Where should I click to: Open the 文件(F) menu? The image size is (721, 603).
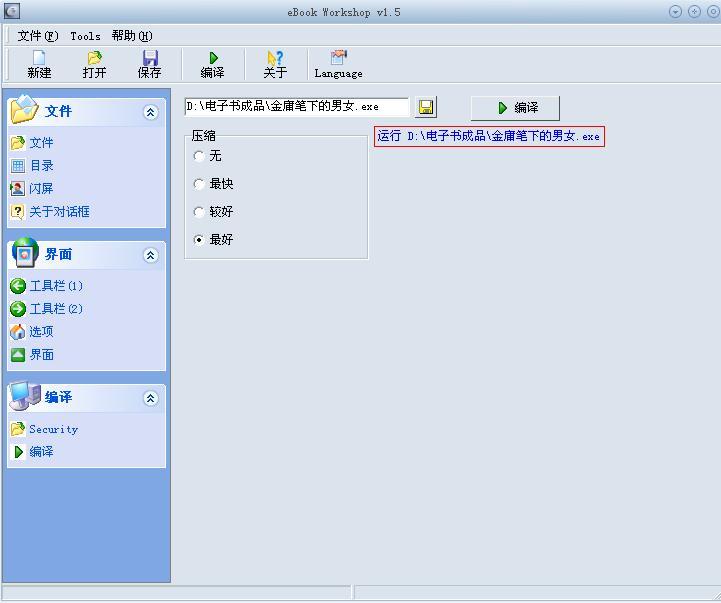(38, 36)
